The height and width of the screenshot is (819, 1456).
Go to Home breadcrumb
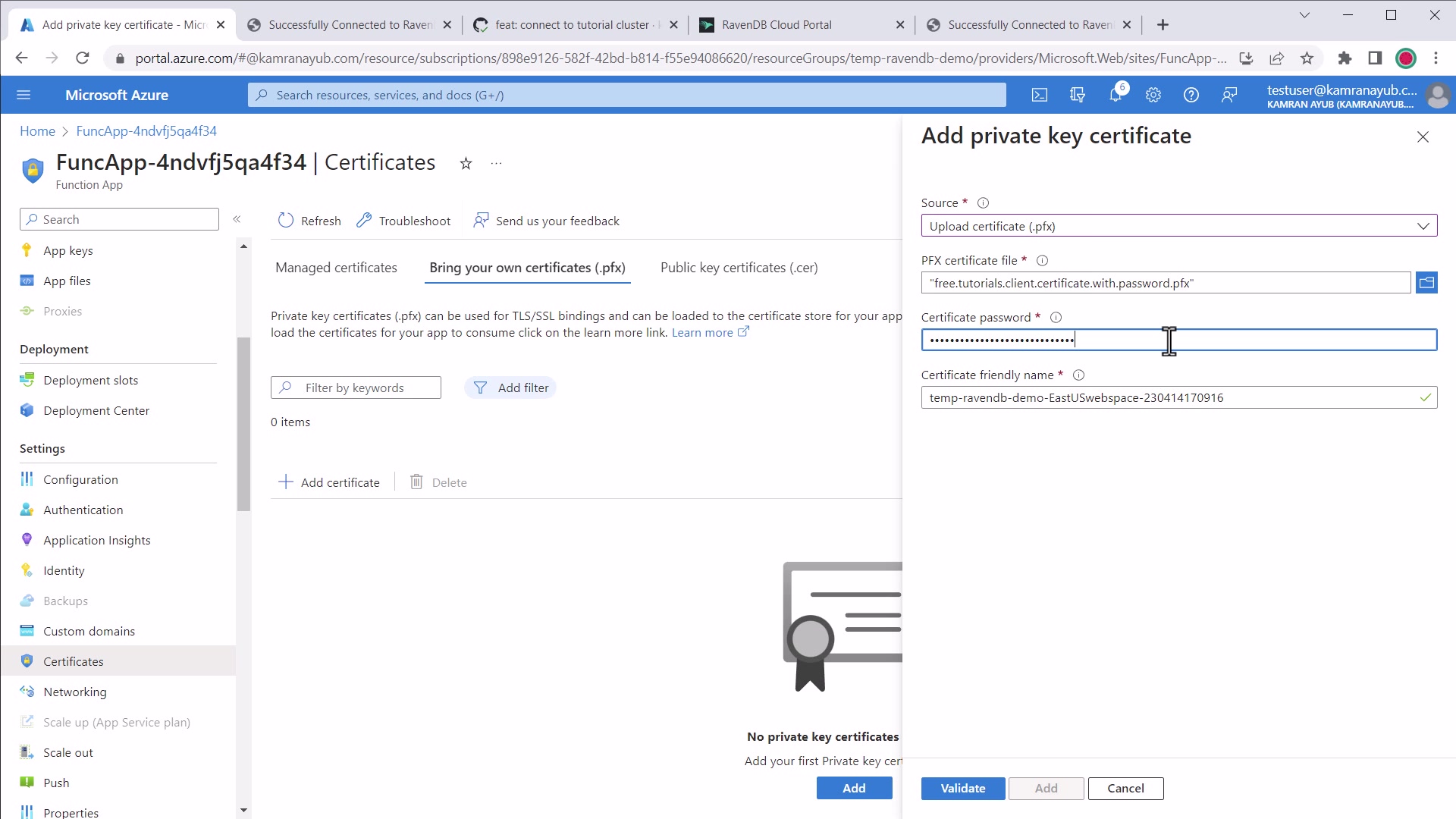37,131
